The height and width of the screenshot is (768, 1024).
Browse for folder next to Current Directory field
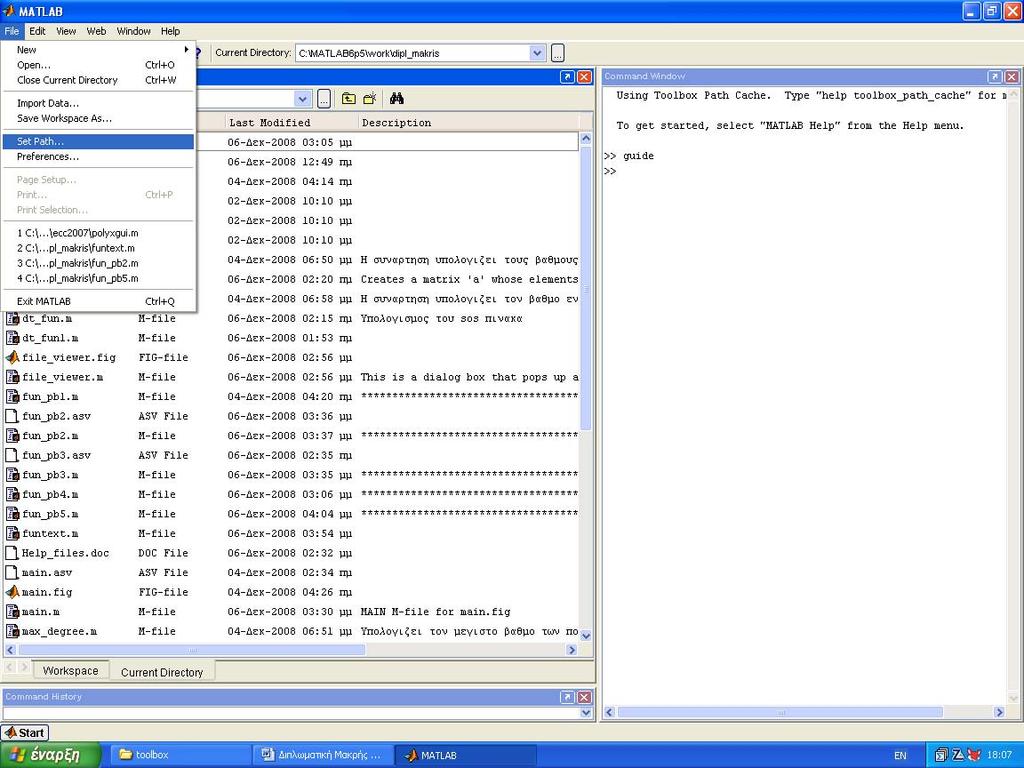pos(557,53)
